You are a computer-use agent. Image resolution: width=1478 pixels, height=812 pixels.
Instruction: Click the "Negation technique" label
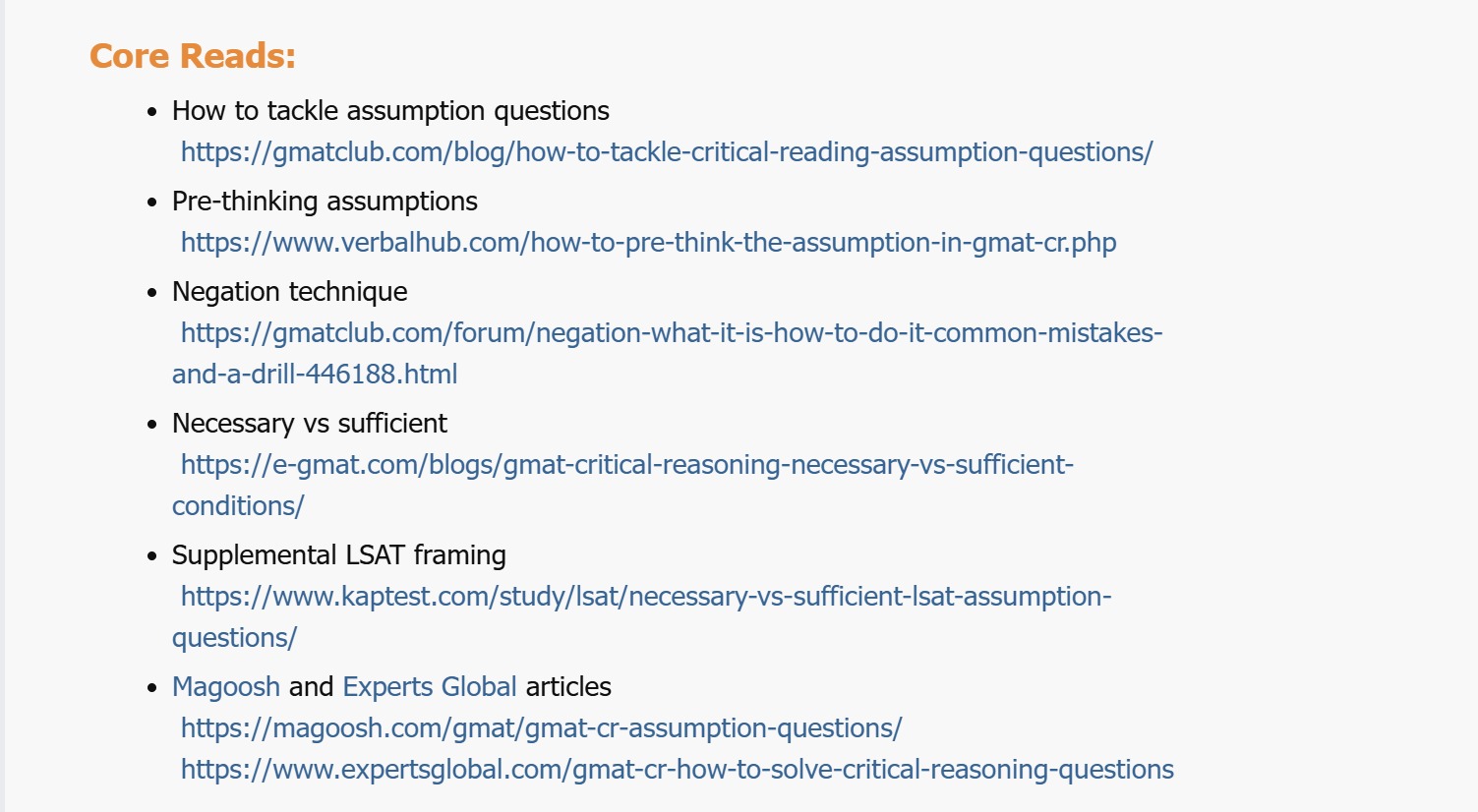pyautogui.click(x=289, y=292)
